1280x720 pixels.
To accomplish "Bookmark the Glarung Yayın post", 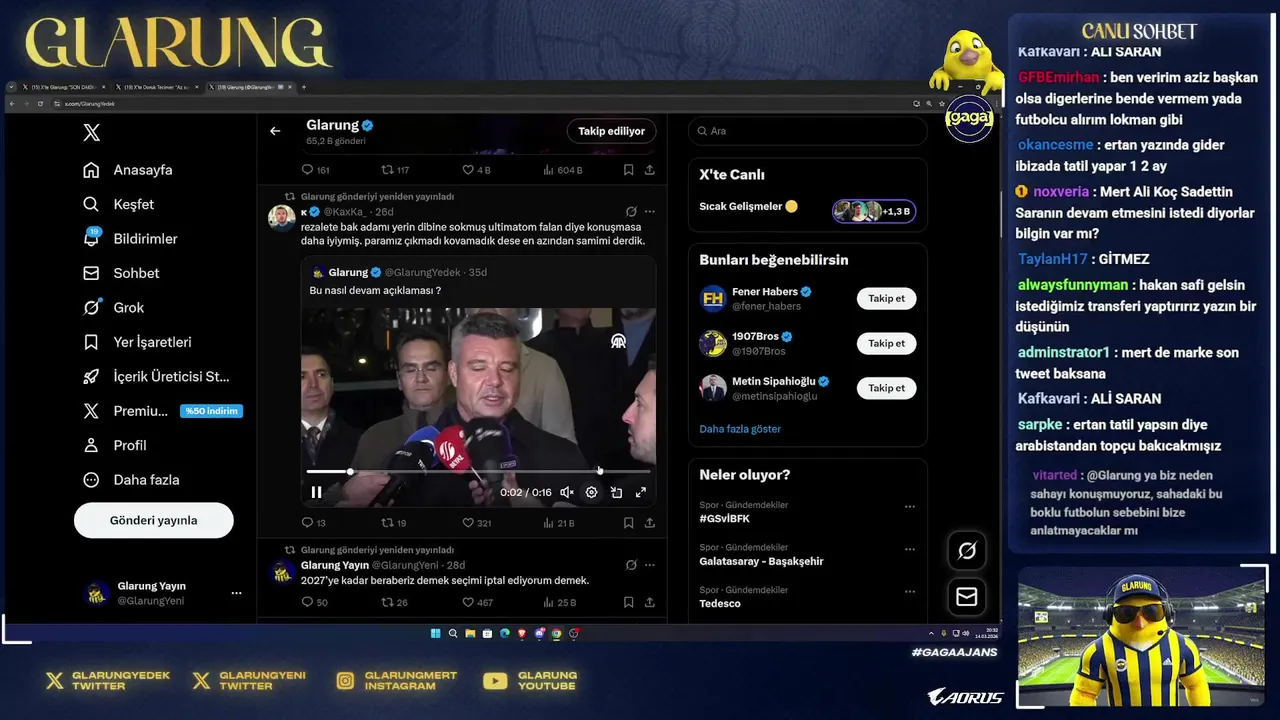I will (x=628, y=602).
